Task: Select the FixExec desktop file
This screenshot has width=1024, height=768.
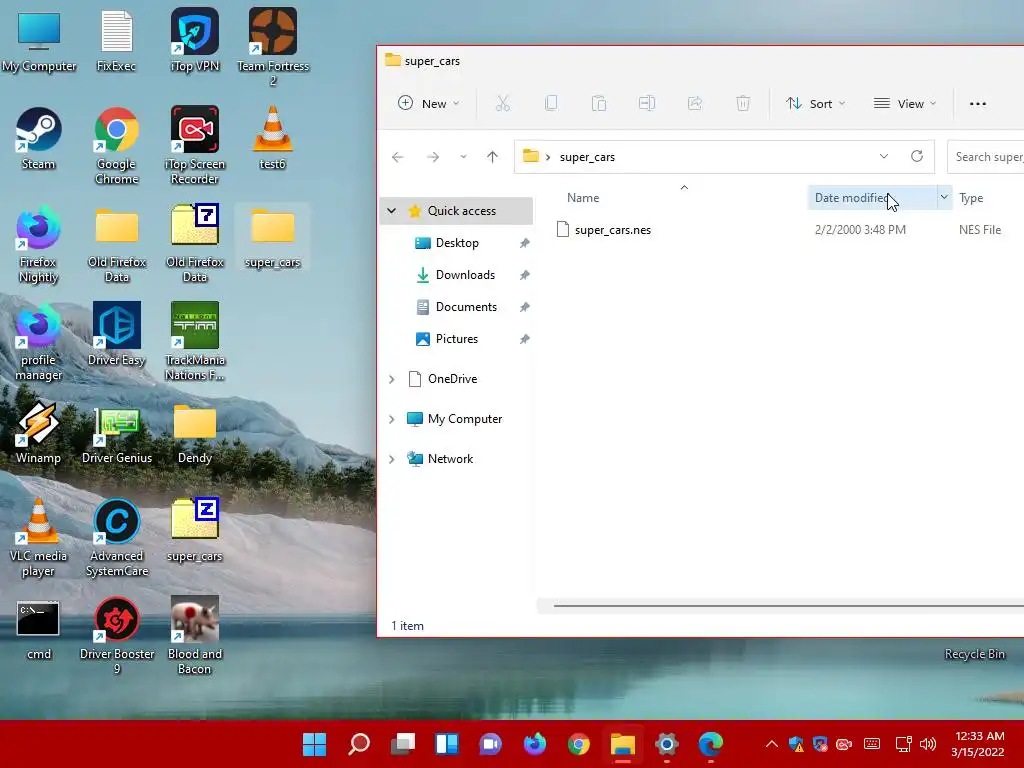Action: click(116, 40)
